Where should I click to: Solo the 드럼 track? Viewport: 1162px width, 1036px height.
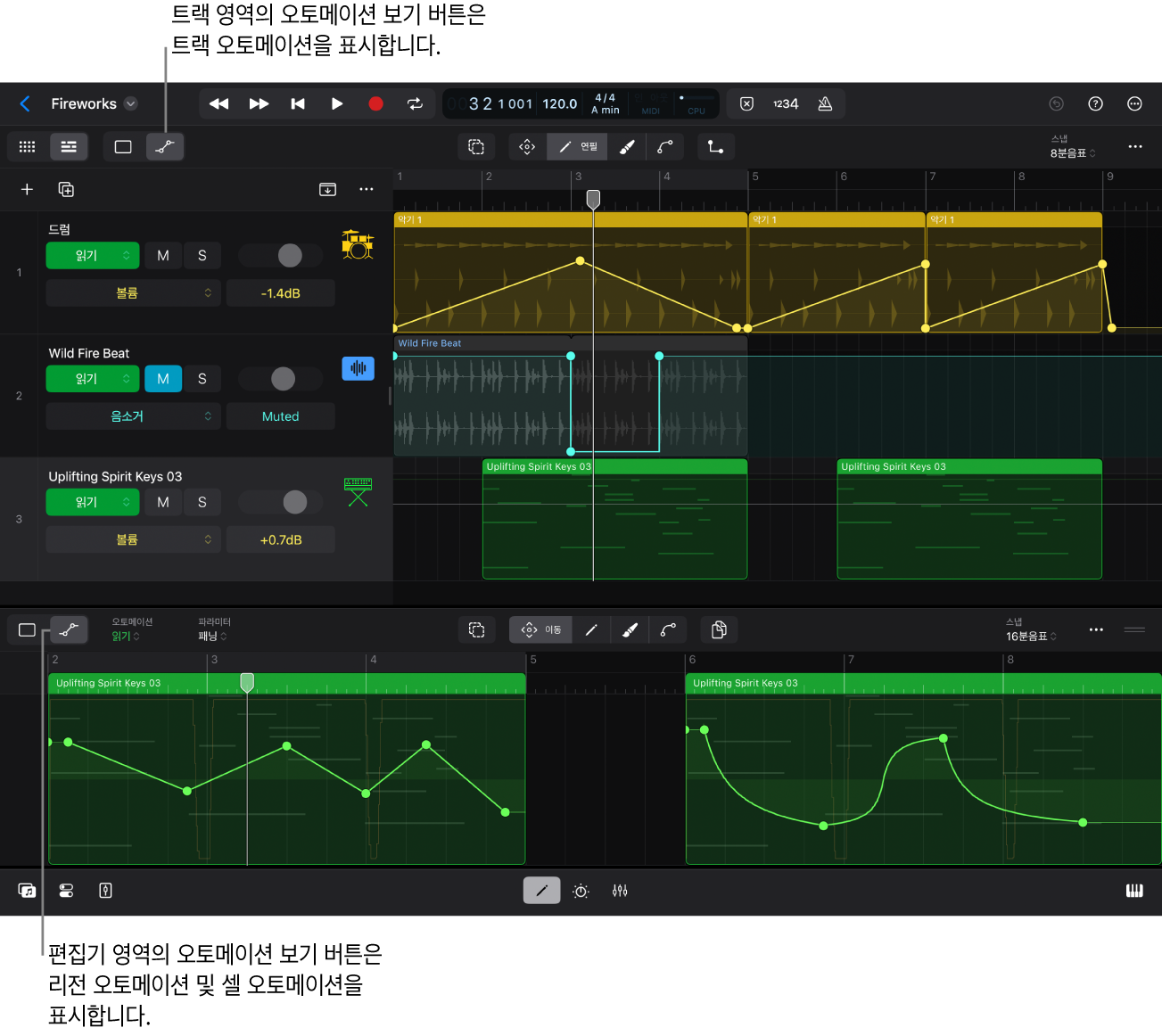pos(202,256)
